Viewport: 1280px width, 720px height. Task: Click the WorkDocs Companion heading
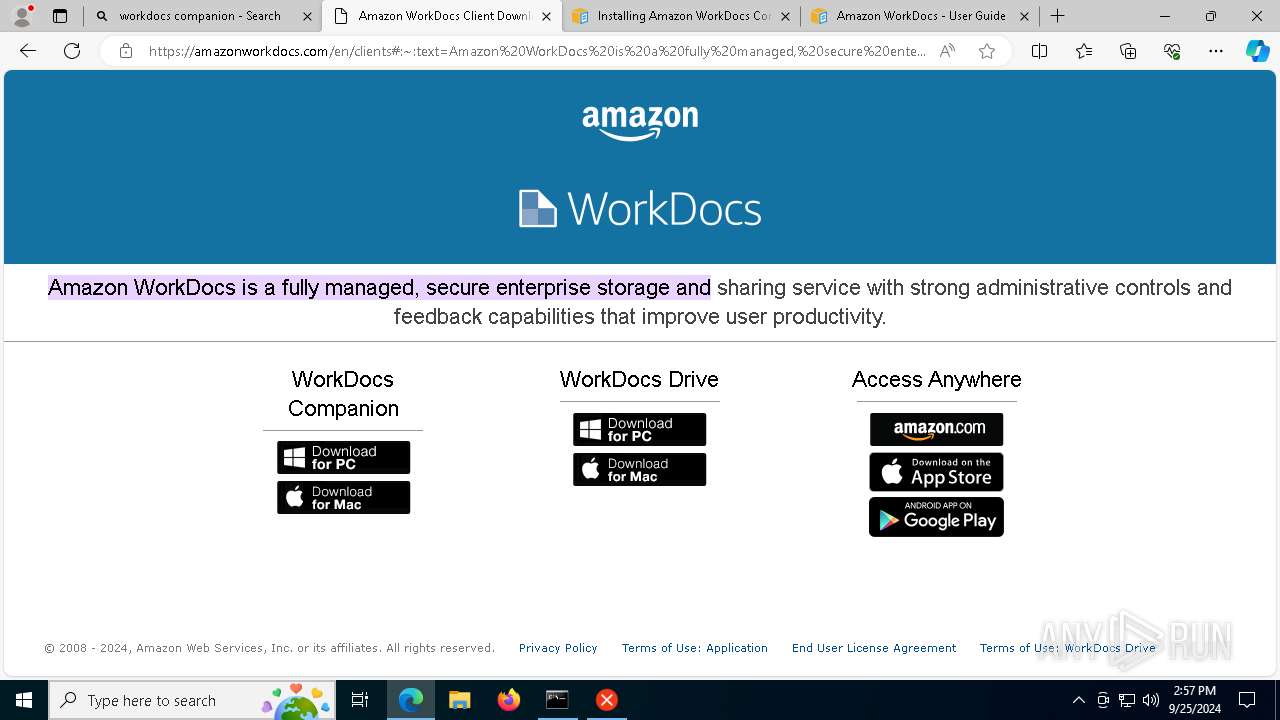point(343,394)
